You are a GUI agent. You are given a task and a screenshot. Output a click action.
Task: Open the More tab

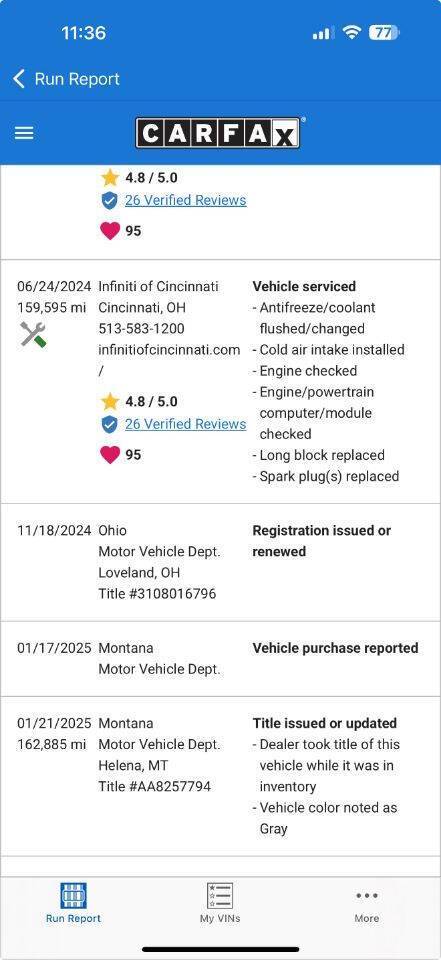366,905
